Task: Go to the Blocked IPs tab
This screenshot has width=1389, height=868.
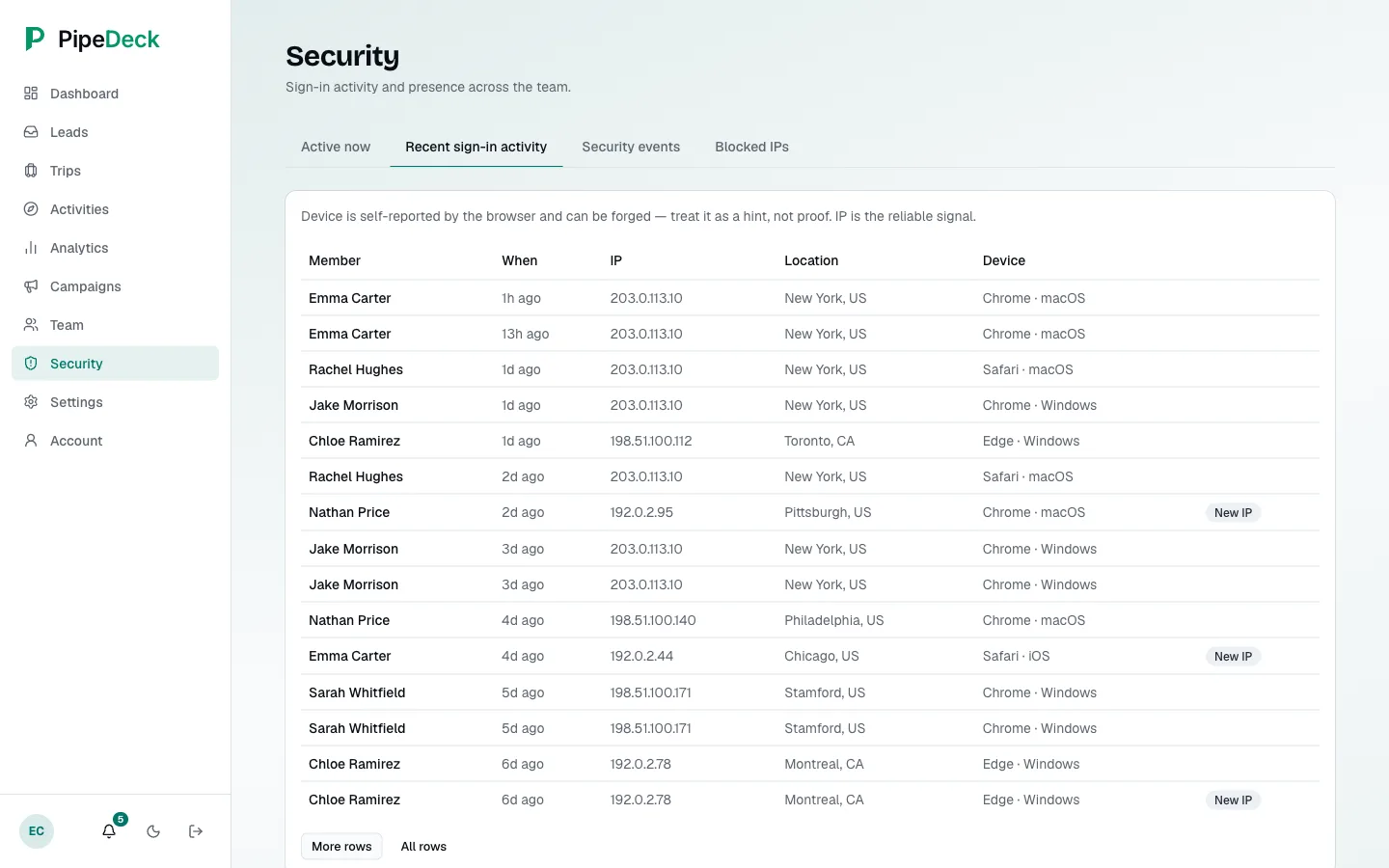Action: (751, 147)
